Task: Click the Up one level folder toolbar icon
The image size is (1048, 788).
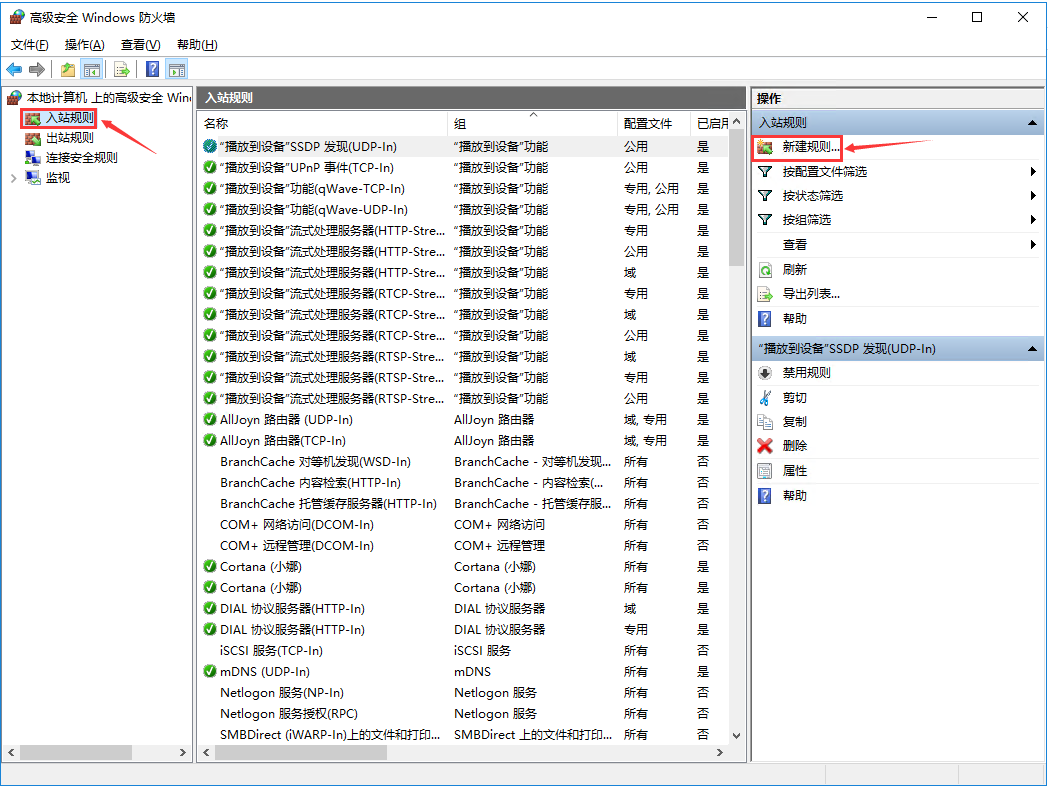Action: (68, 69)
